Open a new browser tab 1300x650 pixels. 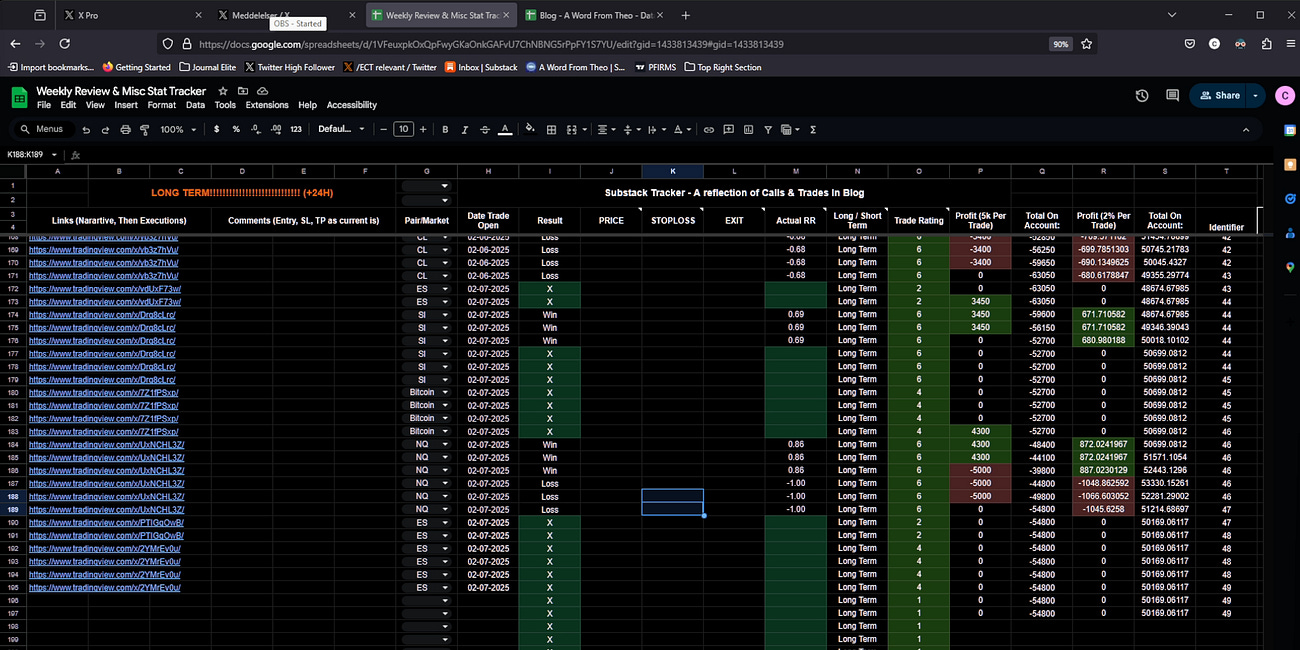click(x=685, y=16)
